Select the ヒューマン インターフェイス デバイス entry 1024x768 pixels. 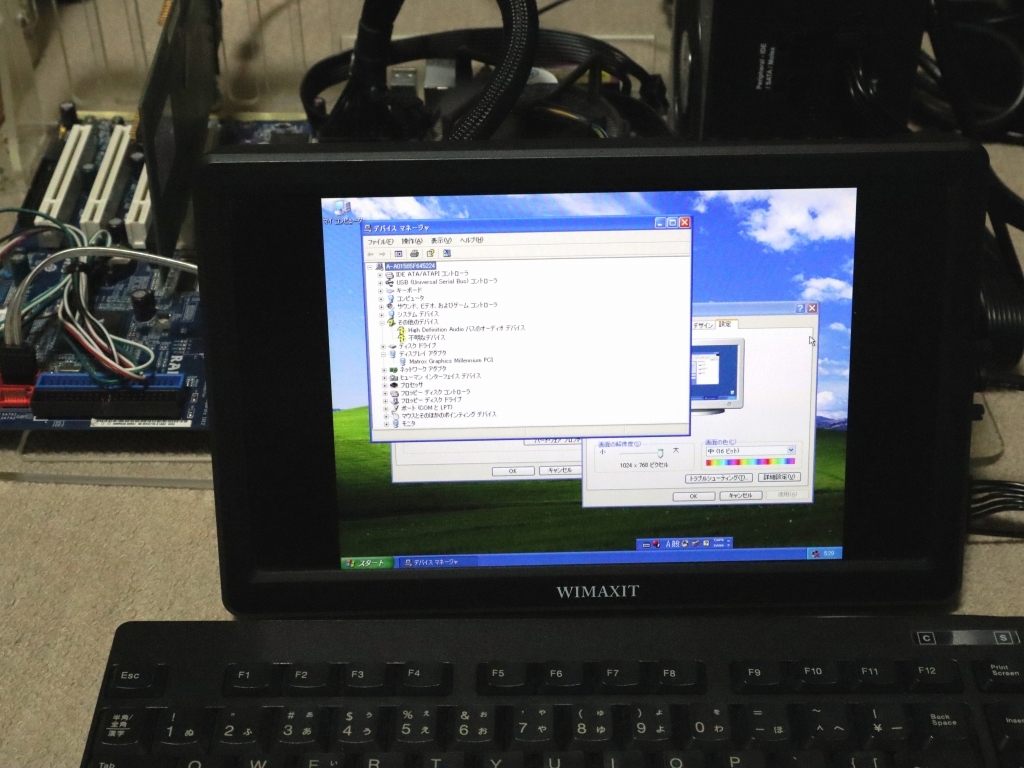click(x=440, y=377)
